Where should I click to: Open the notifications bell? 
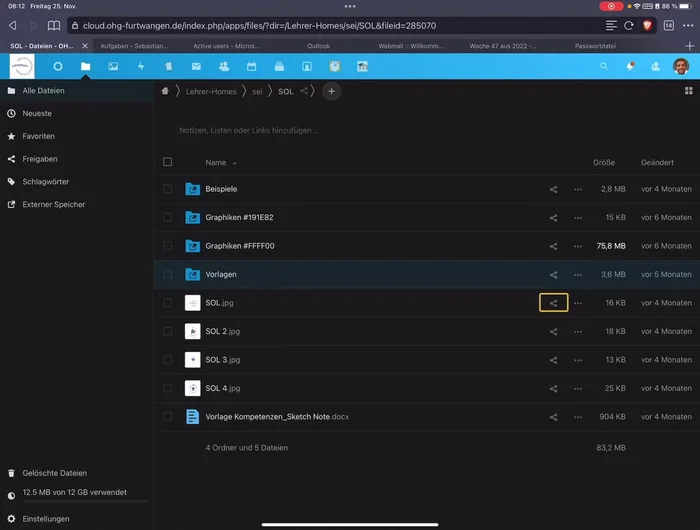pos(630,66)
